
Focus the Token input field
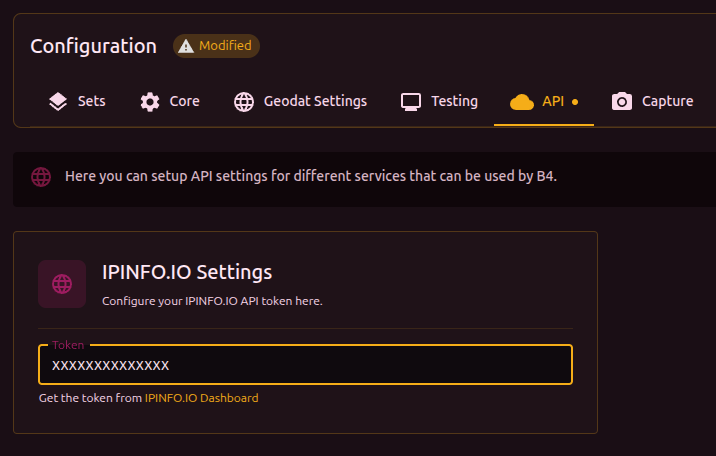pyautogui.click(x=305, y=365)
